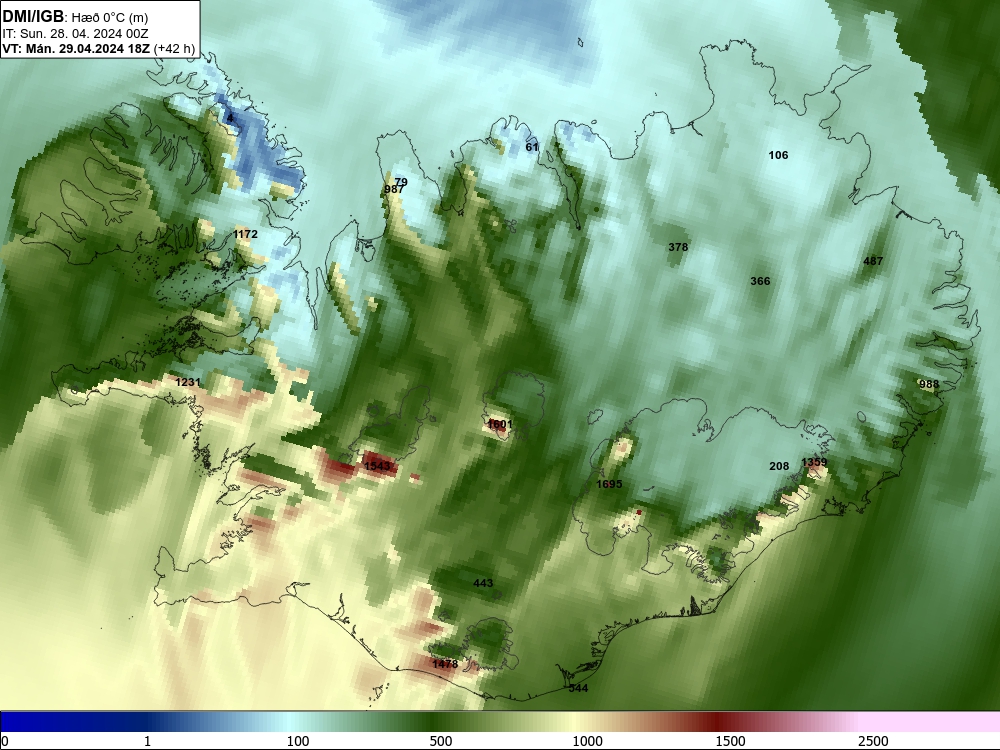Click the 208 value label
Image resolution: width=1000 pixels, height=750 pixels.
[x=779, y=466]
